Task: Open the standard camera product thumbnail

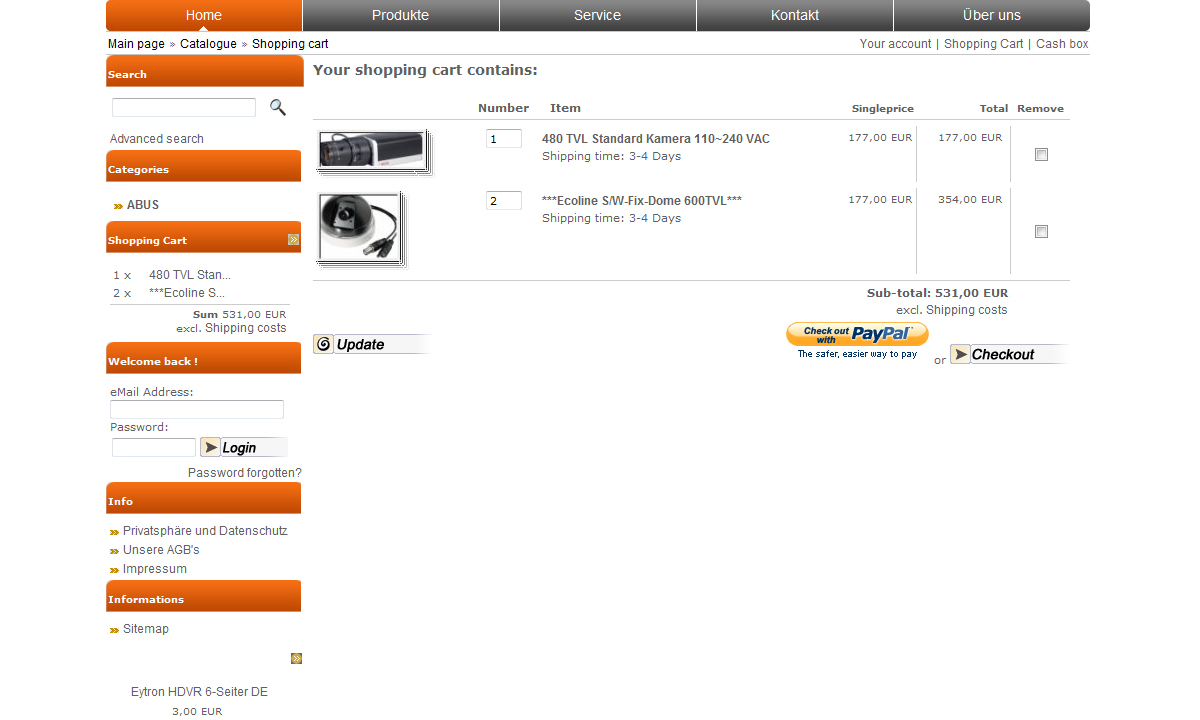Action: click(x=372, y=151)
